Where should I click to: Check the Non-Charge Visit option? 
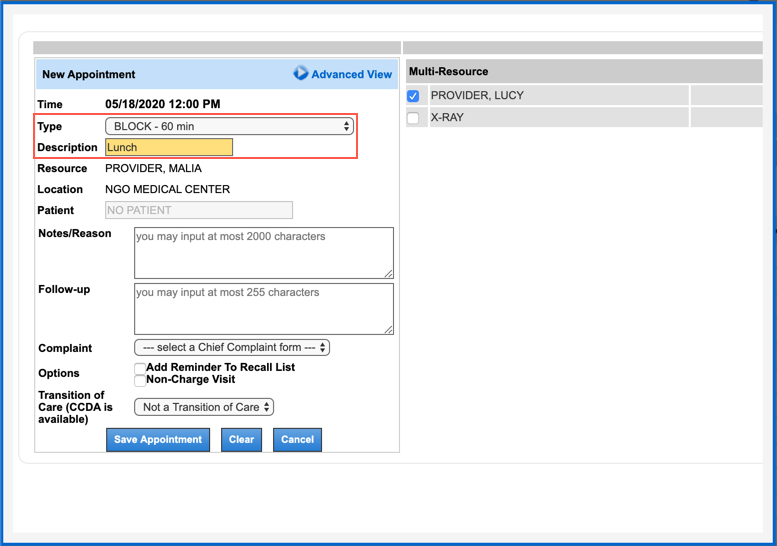pyautogui.click(x=140, y=380)
